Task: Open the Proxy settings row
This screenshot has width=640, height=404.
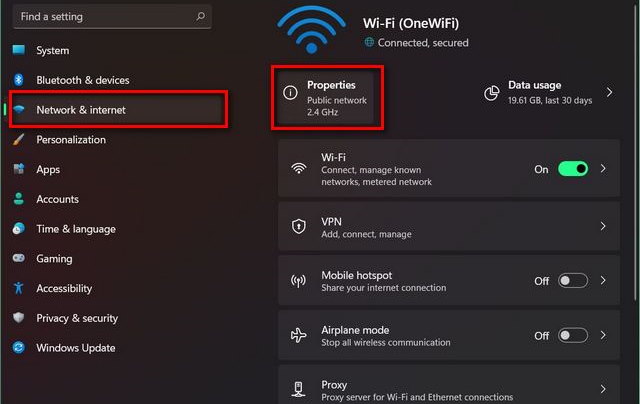Action: [x=449, y=385]
